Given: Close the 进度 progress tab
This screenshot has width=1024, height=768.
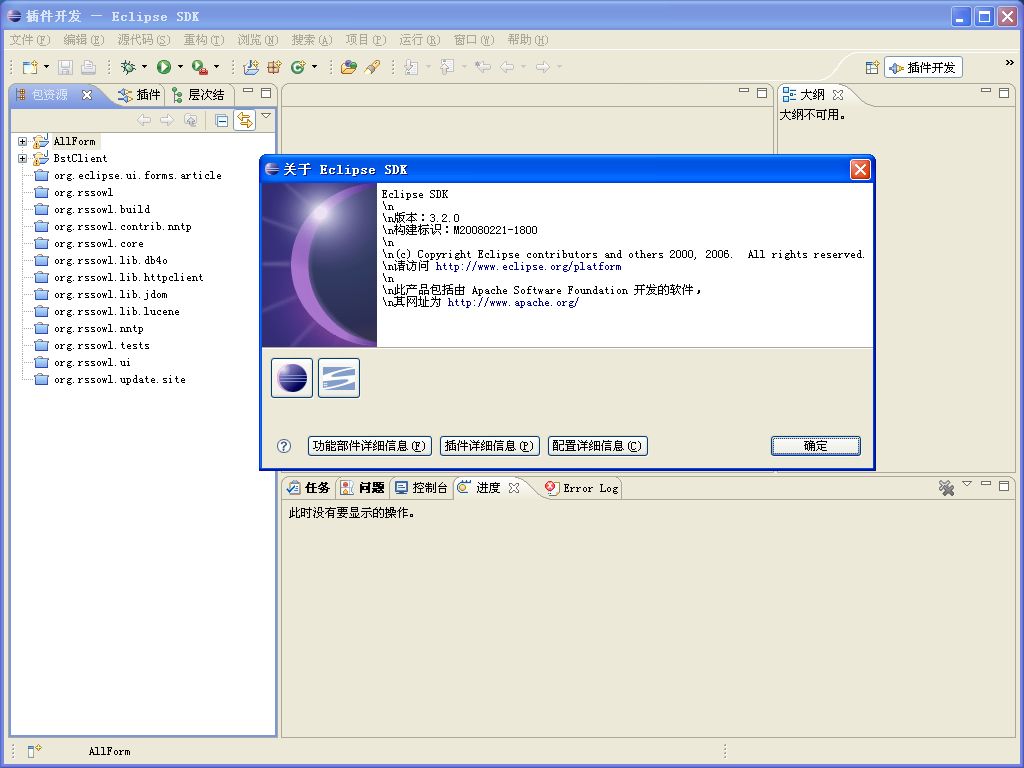Looking at the screenshot, I should pyautogui.click(x=514, y=488).
